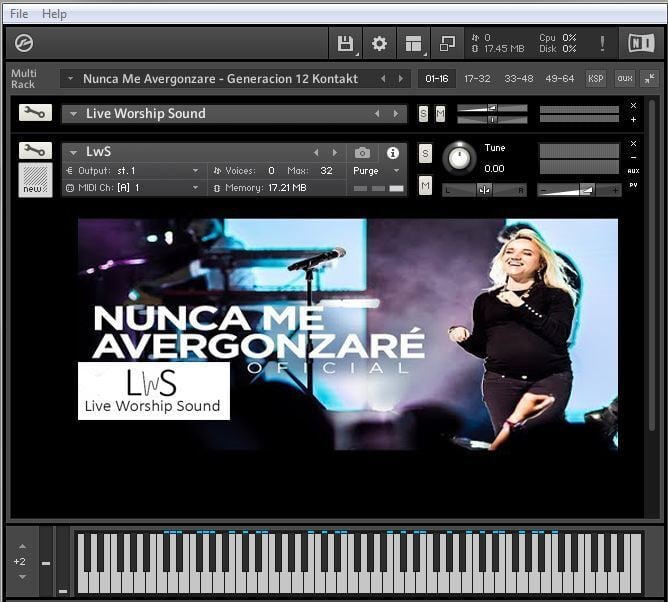This screenshot has width=668, height=602.
Task: Adjust the LwS pan slider
Action: [x=484, y=190]
